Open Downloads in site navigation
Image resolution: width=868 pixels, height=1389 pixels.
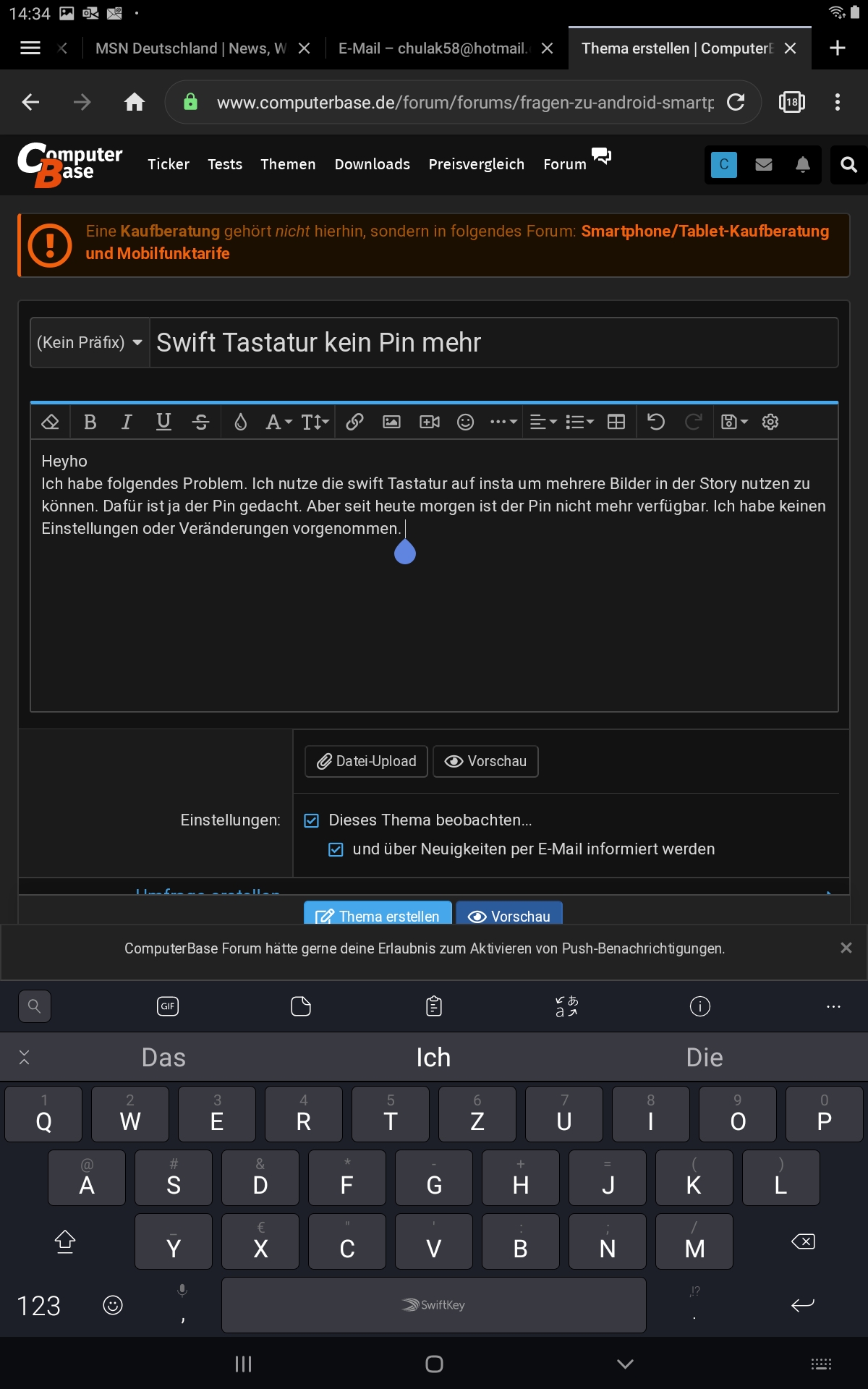pos(373,164)
